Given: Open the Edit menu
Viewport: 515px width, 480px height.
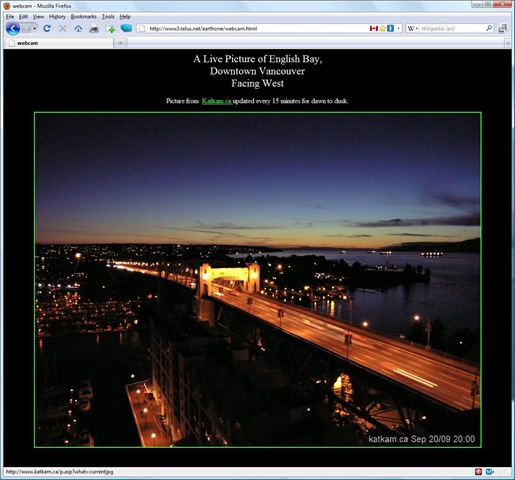Looking at the screenshot, I should point(23,17).
